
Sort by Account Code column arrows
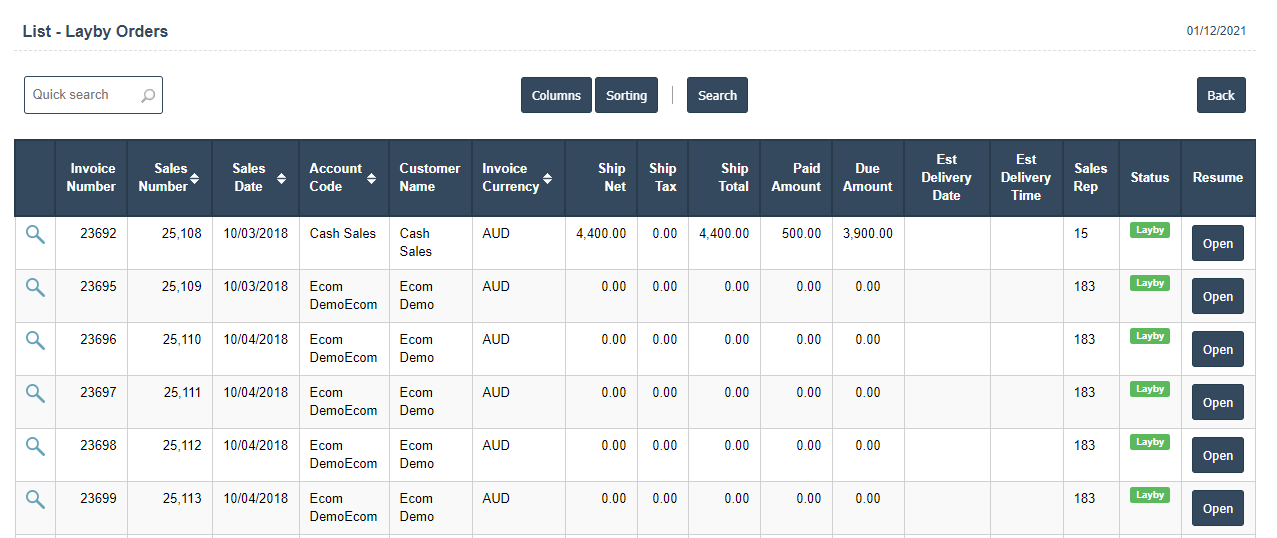(372, 178)
